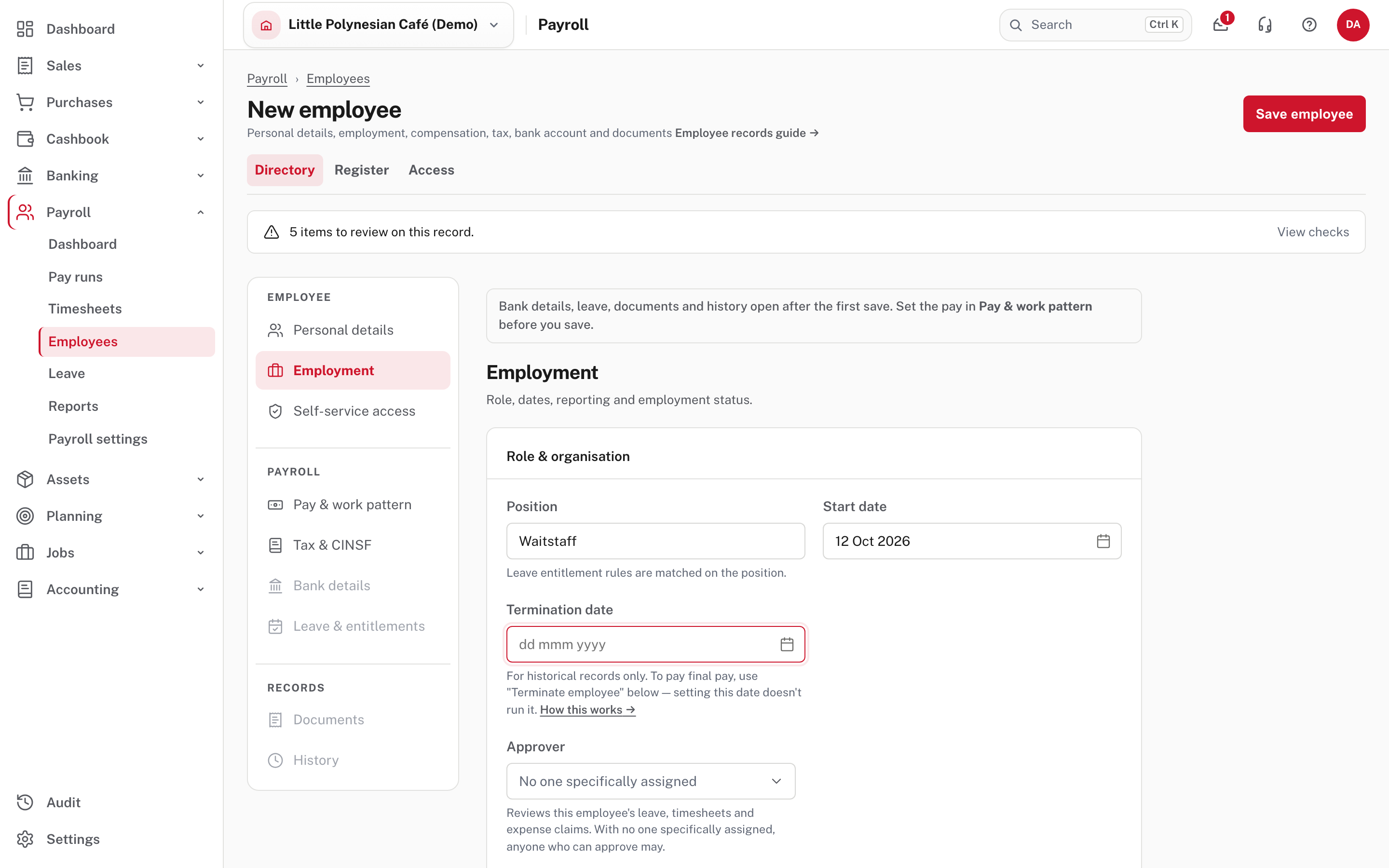The width and height of the screenshot is (1389, 868).
Task: Focus the Position input field
Action: click(x=655, y=541)
